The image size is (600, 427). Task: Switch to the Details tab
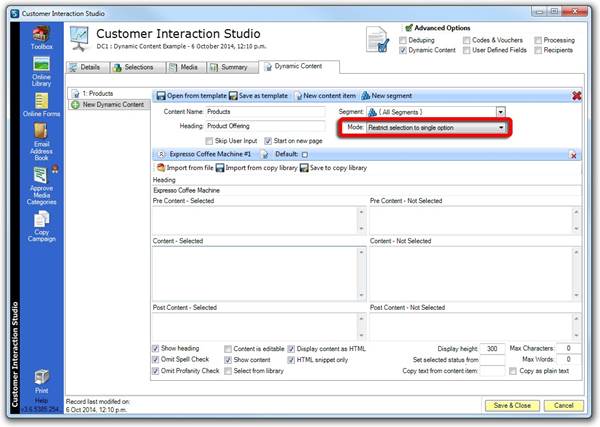(88, 67)
